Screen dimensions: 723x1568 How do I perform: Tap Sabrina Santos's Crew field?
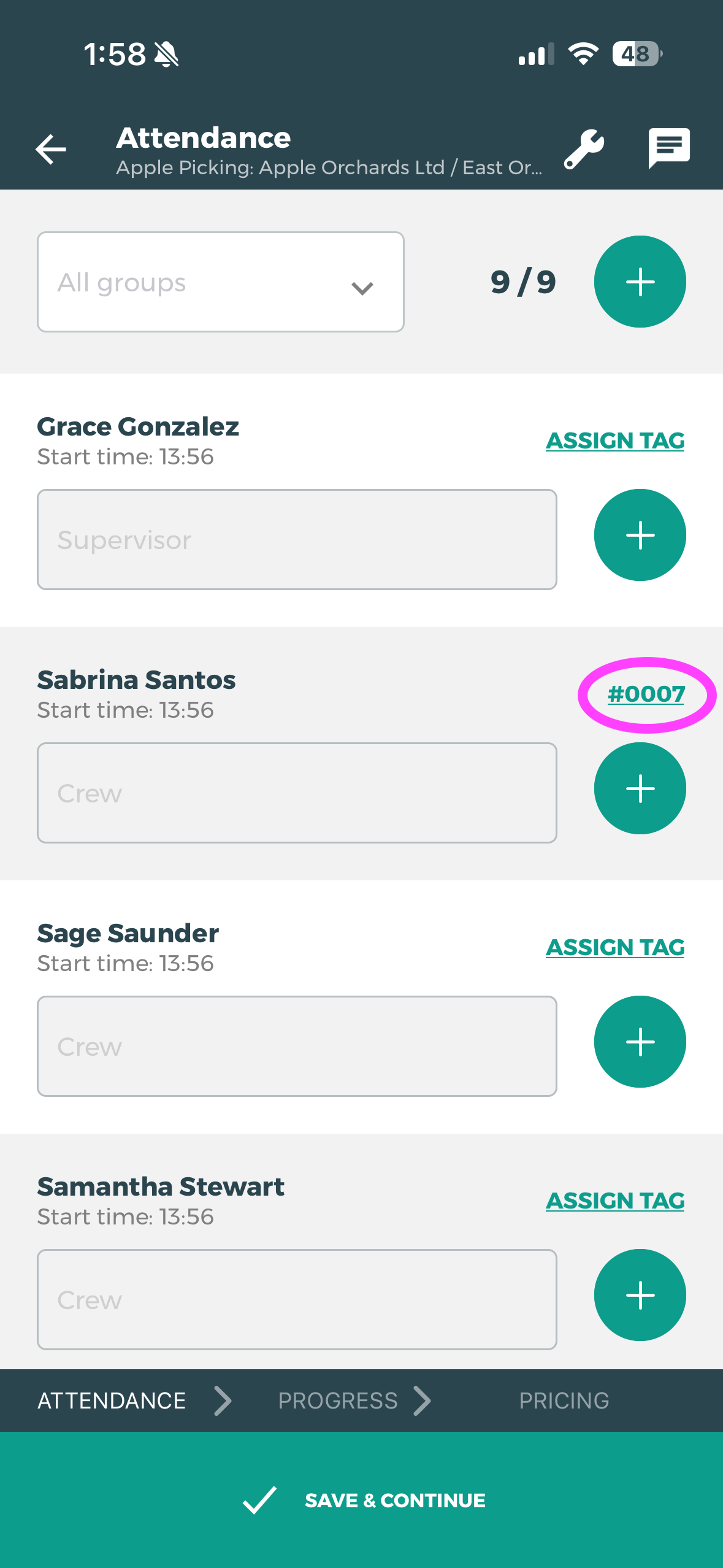[x=297, y=793]
